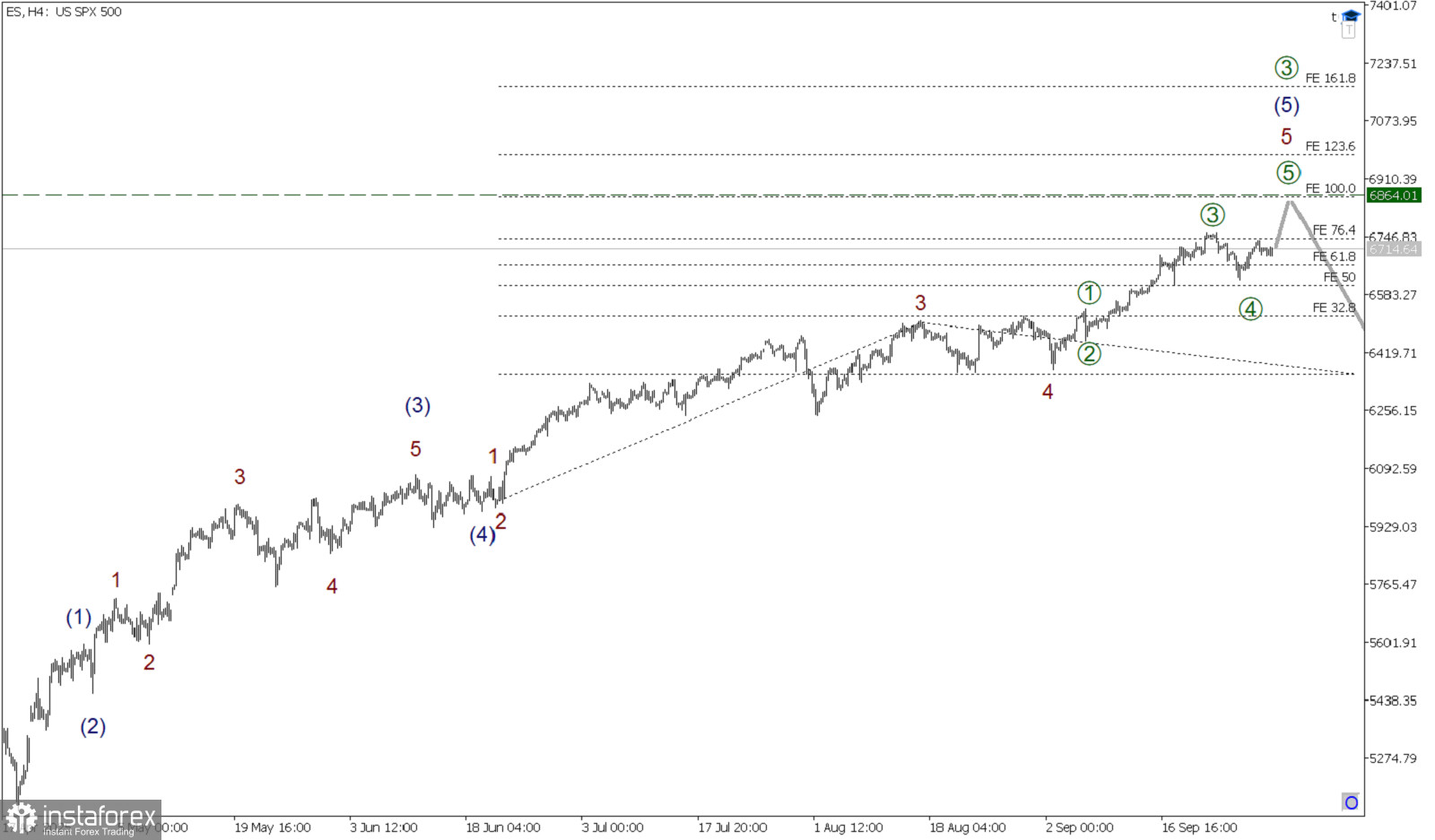Click the 6092.59 price axis label

1394,469
